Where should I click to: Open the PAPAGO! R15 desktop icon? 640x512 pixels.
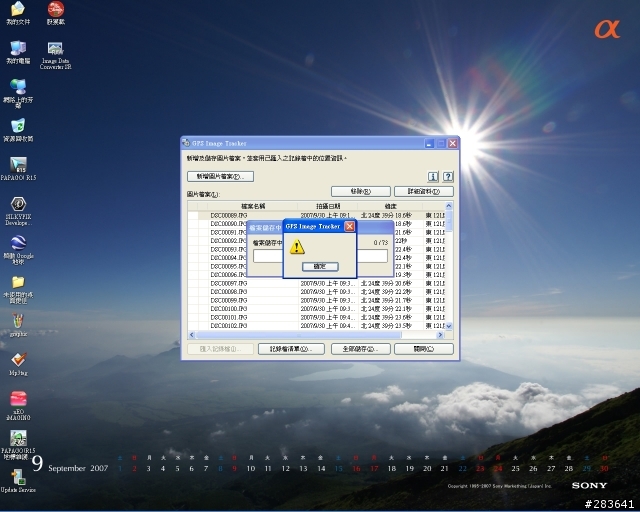point(18,169)
